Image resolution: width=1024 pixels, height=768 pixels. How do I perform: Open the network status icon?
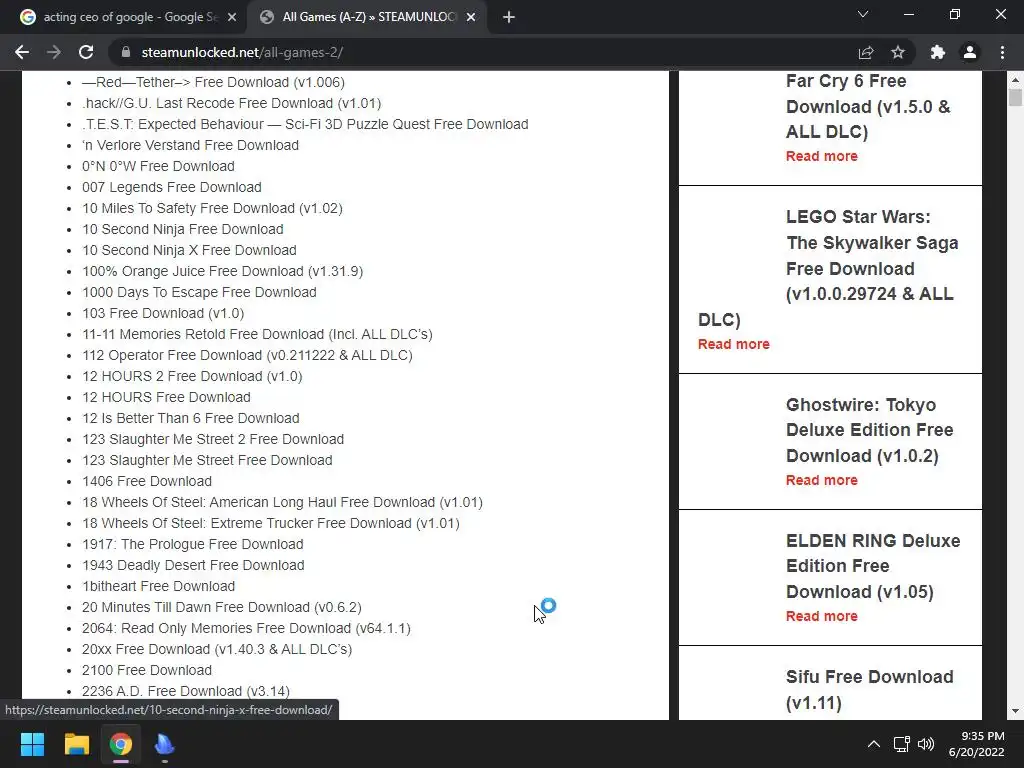click(x=902, y=744)
